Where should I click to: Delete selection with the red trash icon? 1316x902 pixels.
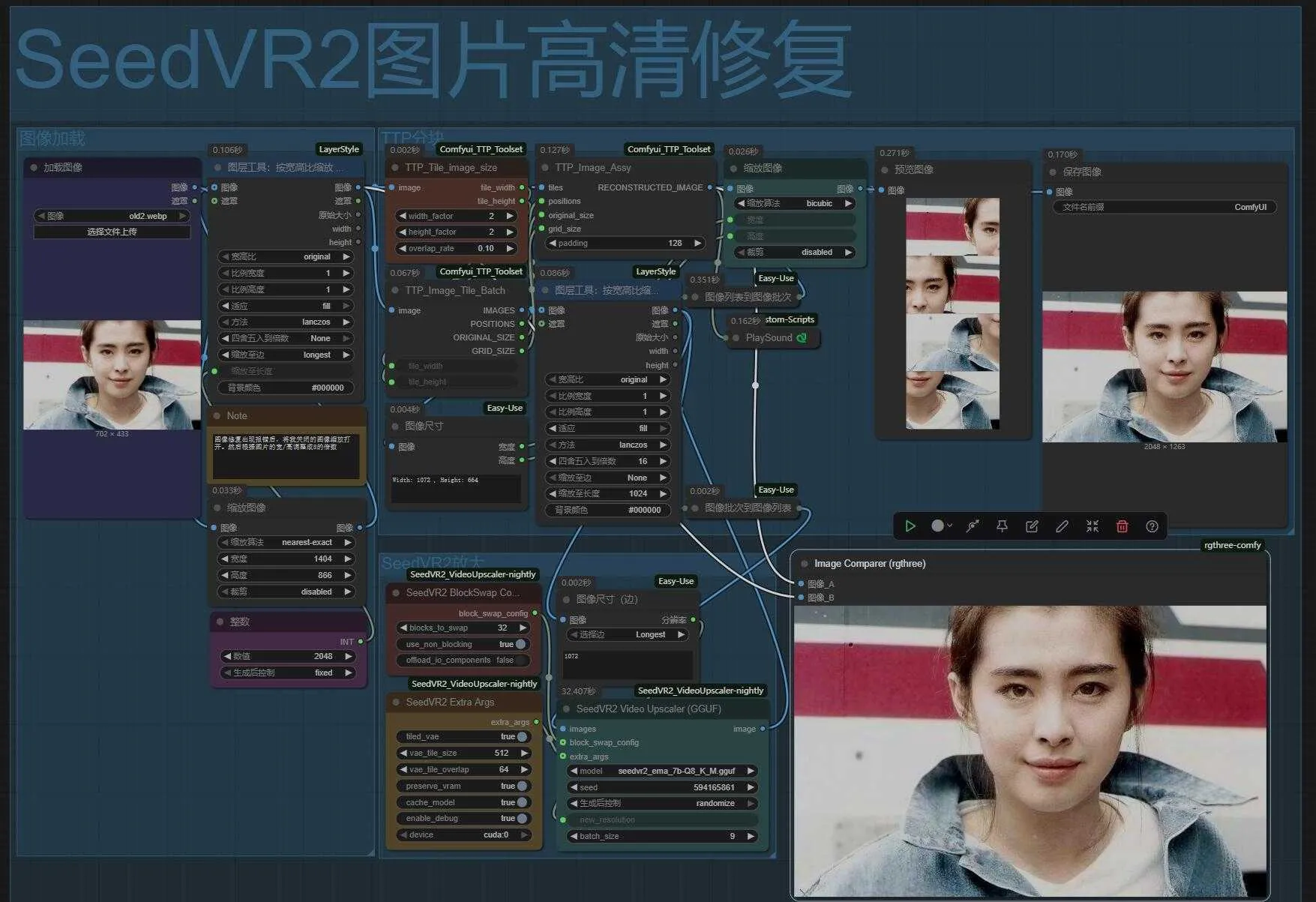pos(1123,526)
